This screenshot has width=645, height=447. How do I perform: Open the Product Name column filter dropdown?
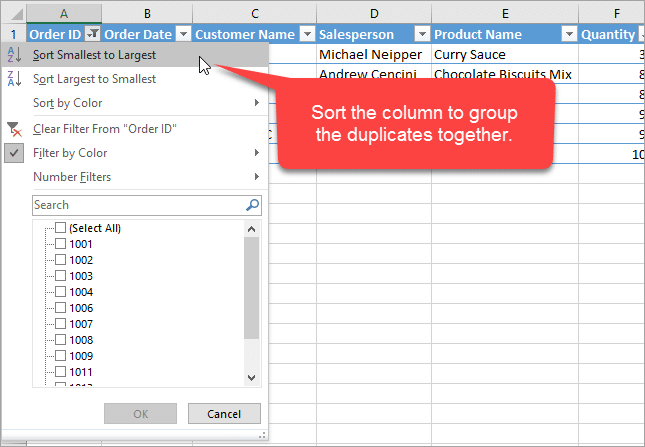click(x=568, y=34)
